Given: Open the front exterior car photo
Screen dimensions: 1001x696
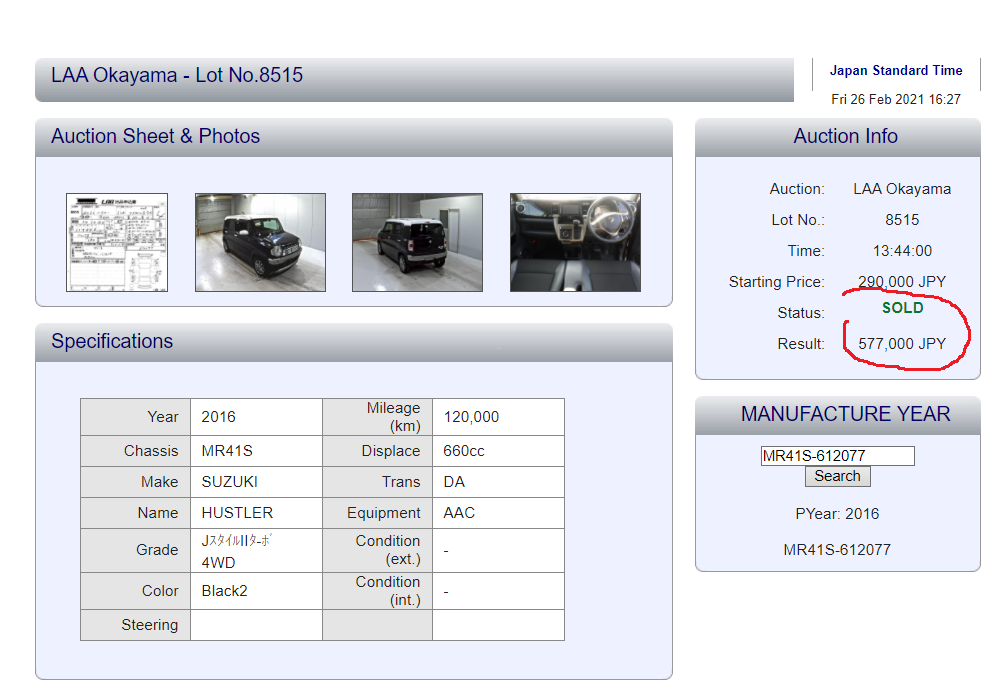Looking at the screenshot, I should 260,243.
